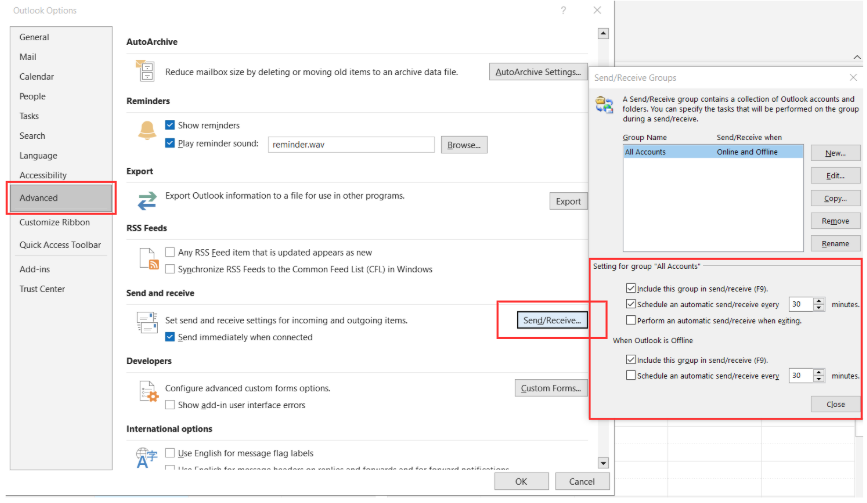Select Tasks in options sidebar
Screen dimensions: 867x503
click(x=61, y=116)
